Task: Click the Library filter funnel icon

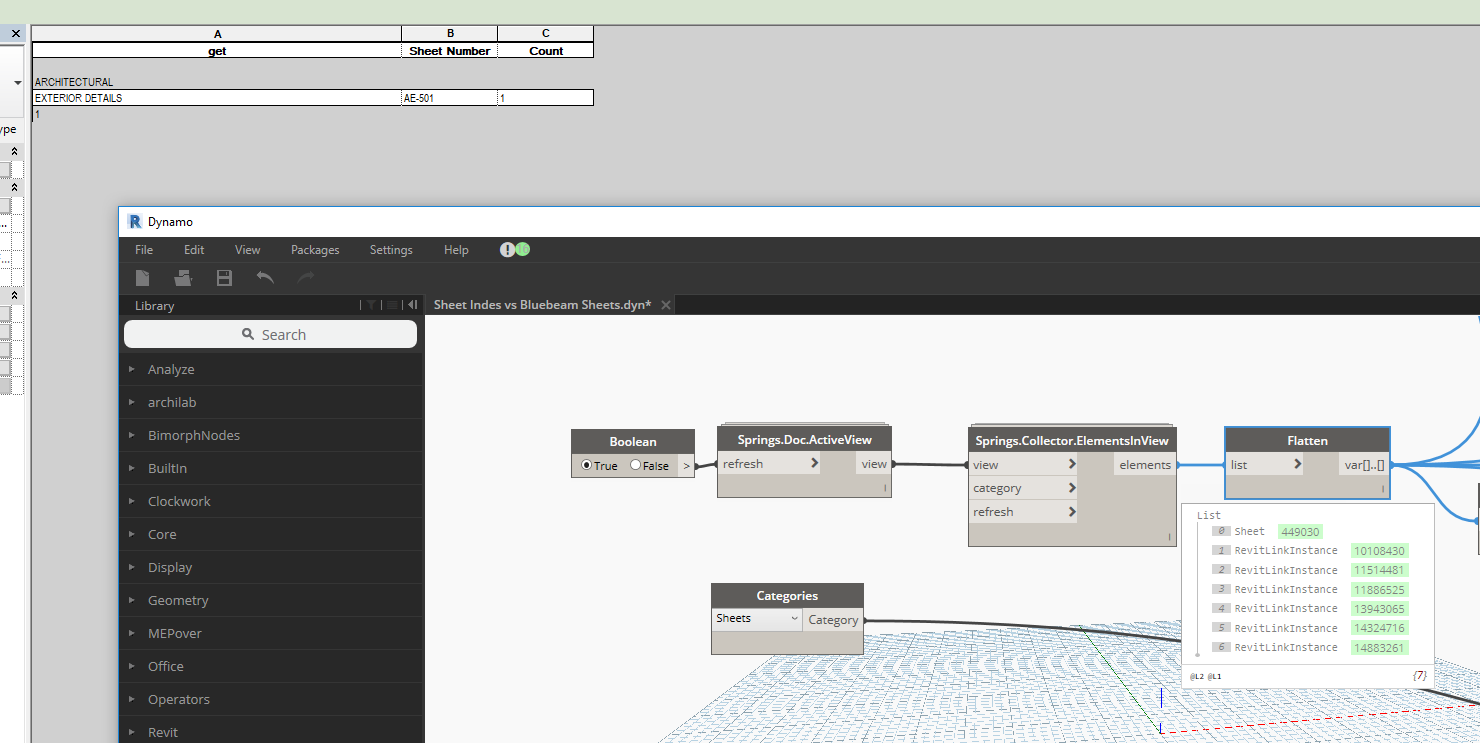Action: [x=371, y=305]
